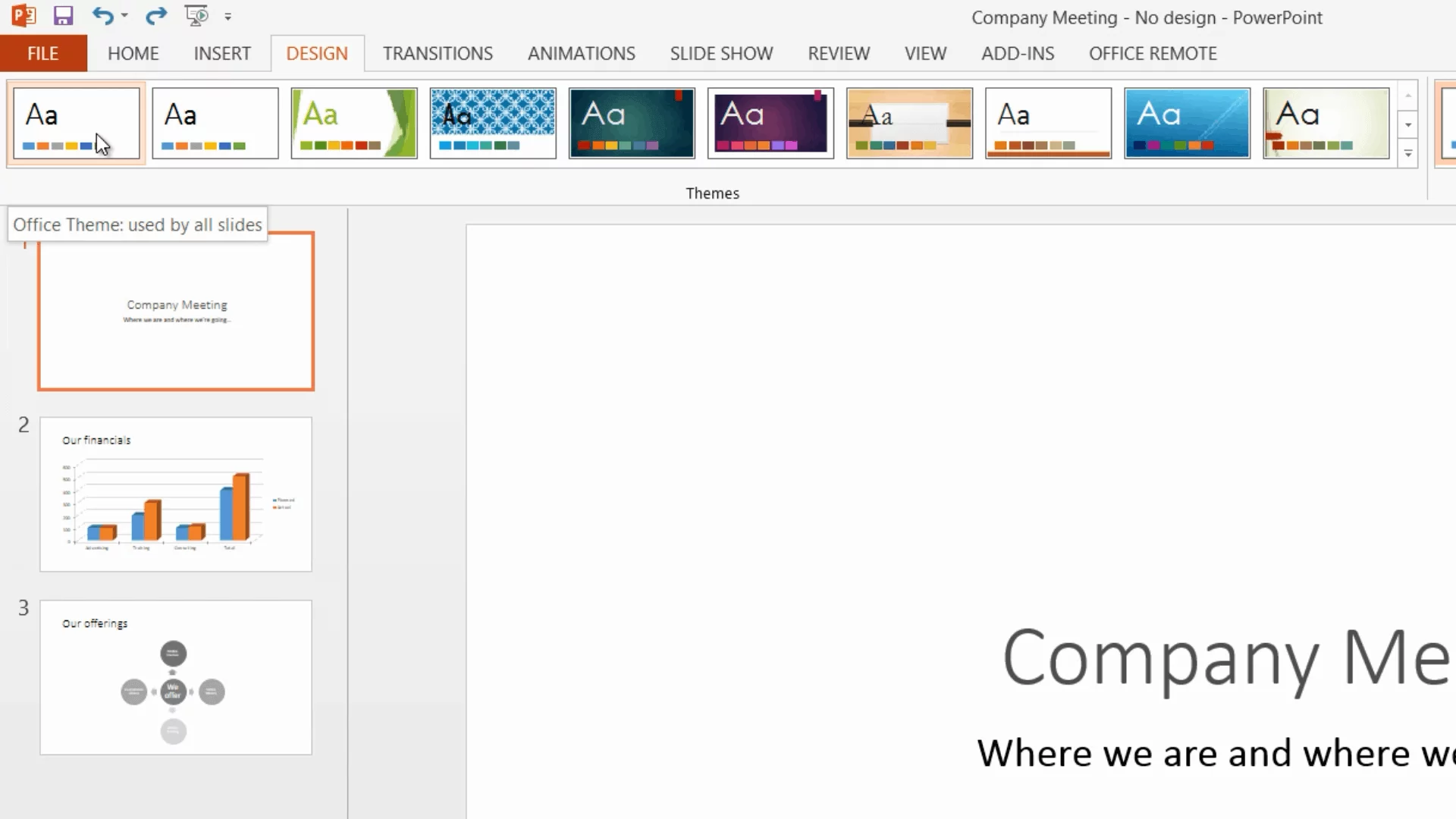Apply the blue patterned Integral theme
Screen dimensions: 1456x819
(x=493, y=123)
